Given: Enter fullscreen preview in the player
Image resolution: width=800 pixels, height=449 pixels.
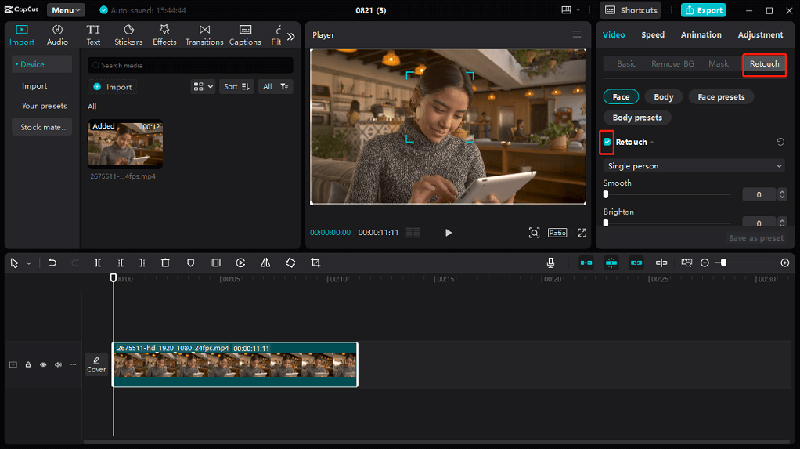Looking at the screenshot, I should pos(581,232).
